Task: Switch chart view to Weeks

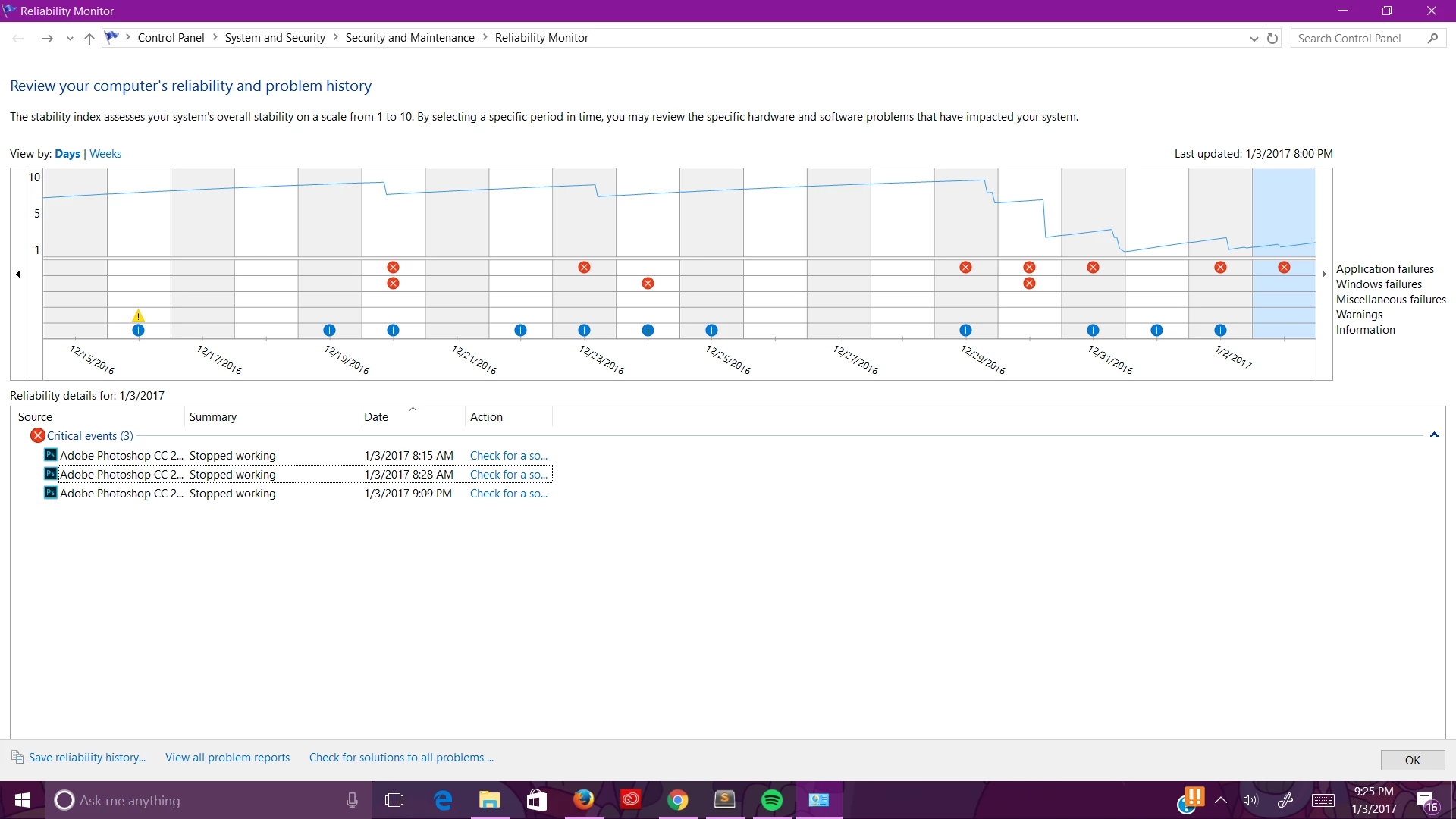Action: pyautogui.click(x=105, y=154)
